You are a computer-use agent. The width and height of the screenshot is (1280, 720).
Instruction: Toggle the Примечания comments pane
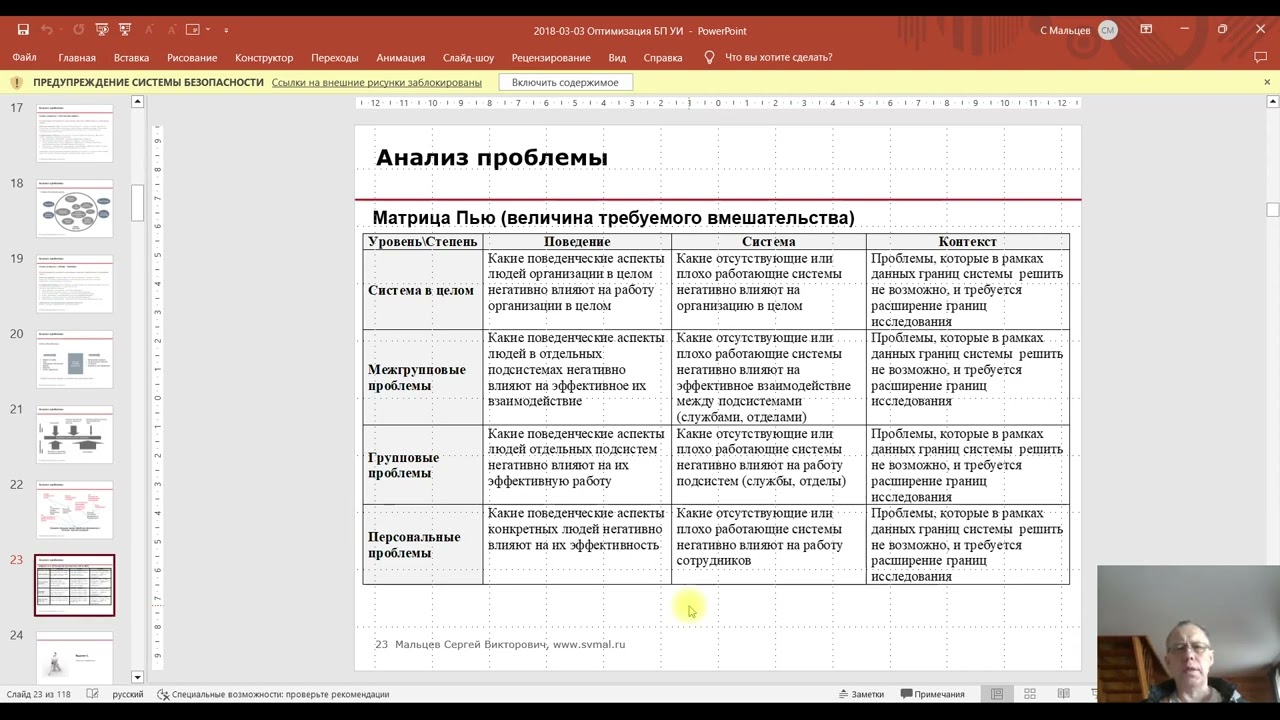pyautogui.click(x=932, y=694)
